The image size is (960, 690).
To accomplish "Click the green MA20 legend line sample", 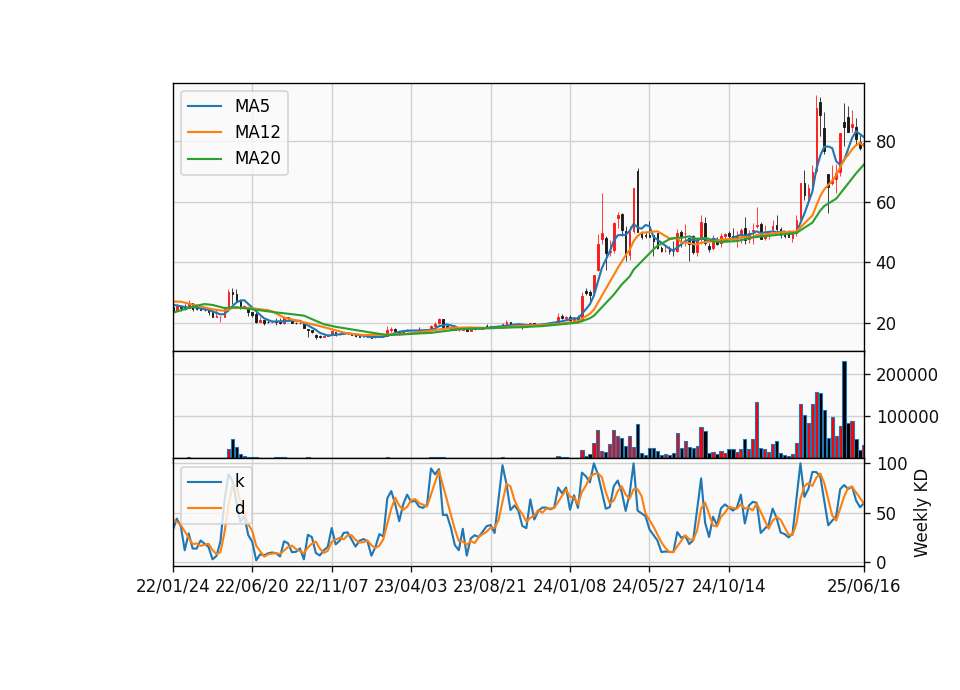I will [x=204, y=158].
